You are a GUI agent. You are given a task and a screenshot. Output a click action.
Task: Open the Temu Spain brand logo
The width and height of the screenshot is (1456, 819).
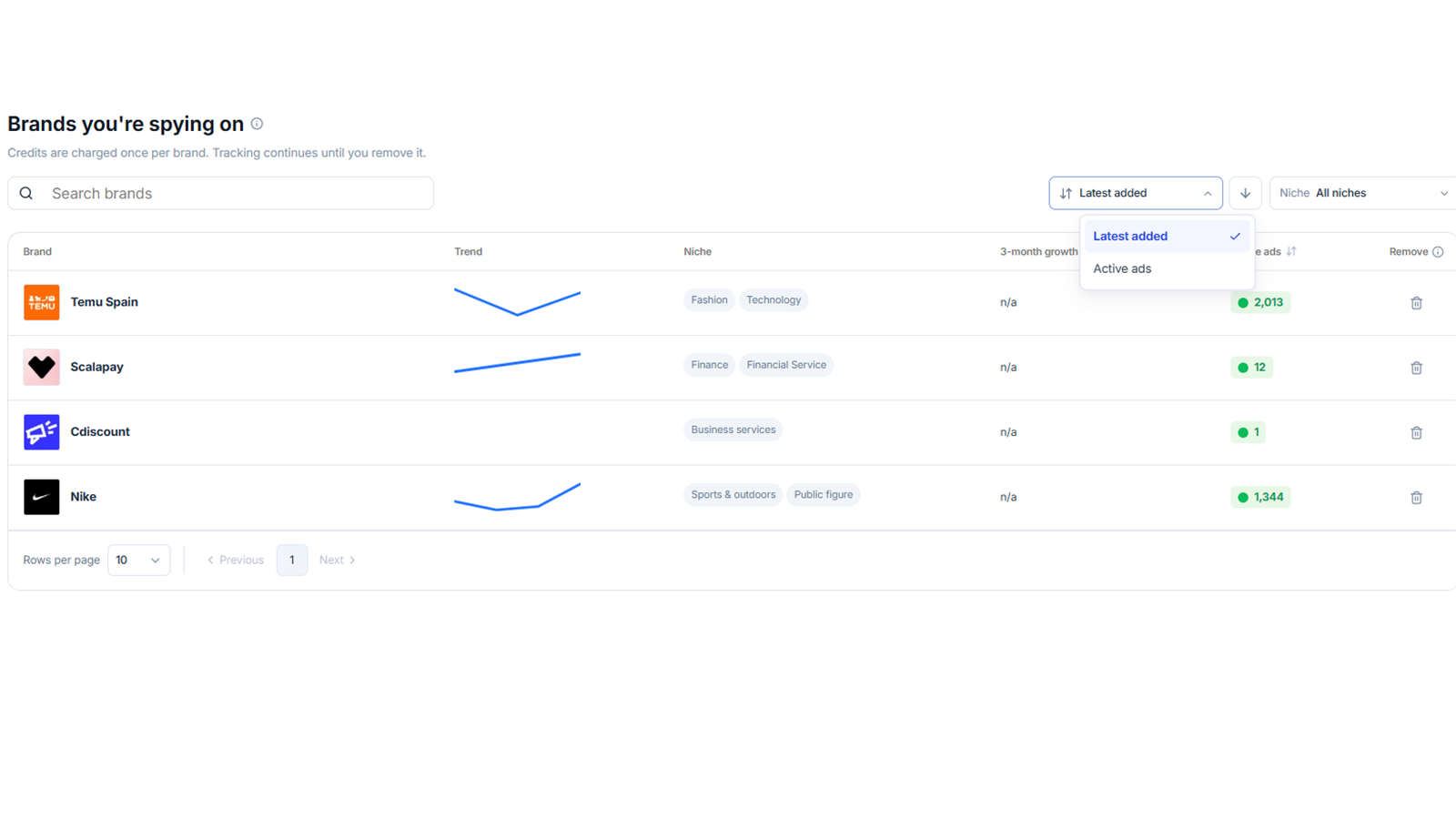click(42, 302)
